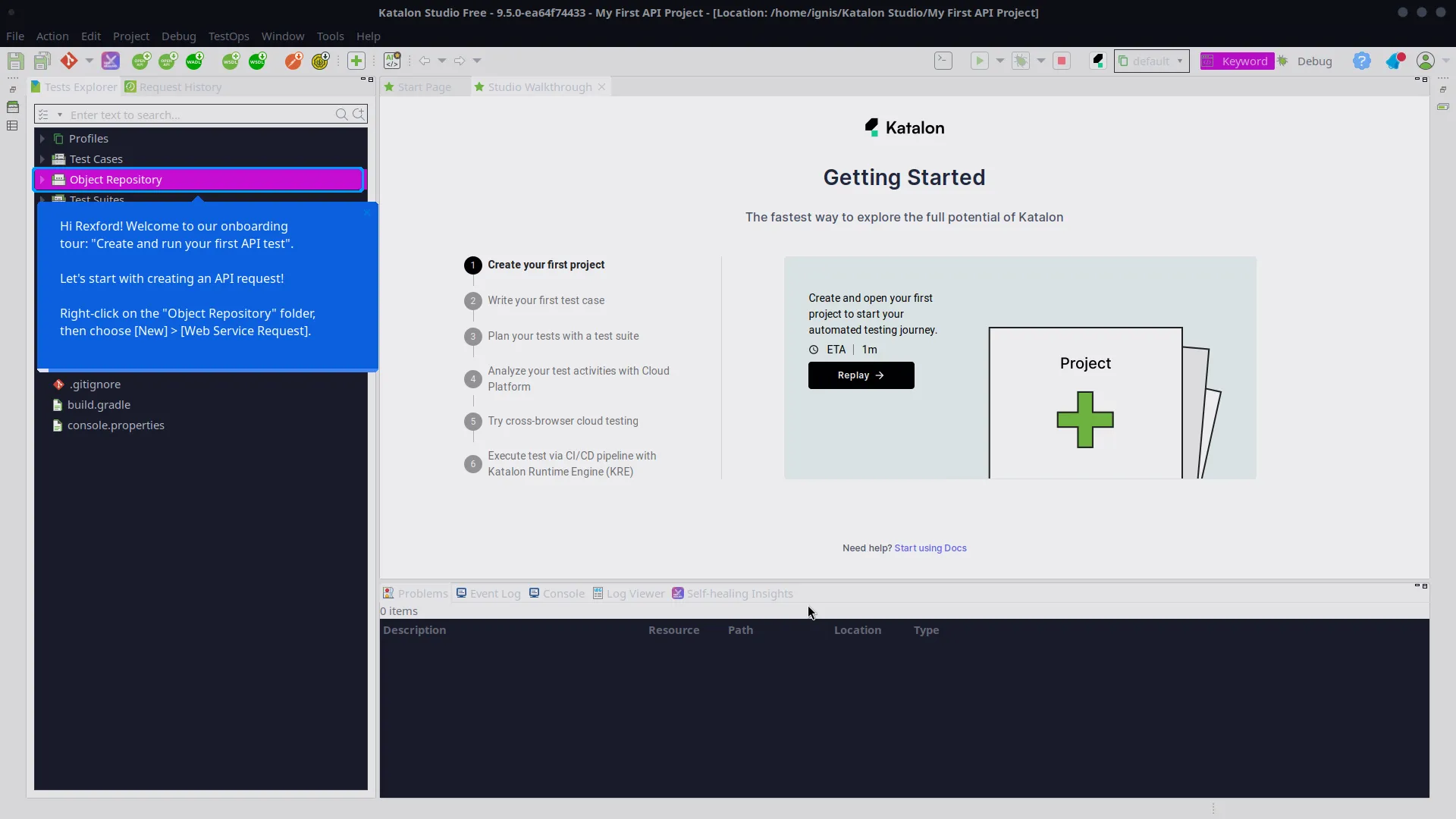Screen dimensions: 1456x819
Task: Run the test with the play icon
Action: coord(981,61)
